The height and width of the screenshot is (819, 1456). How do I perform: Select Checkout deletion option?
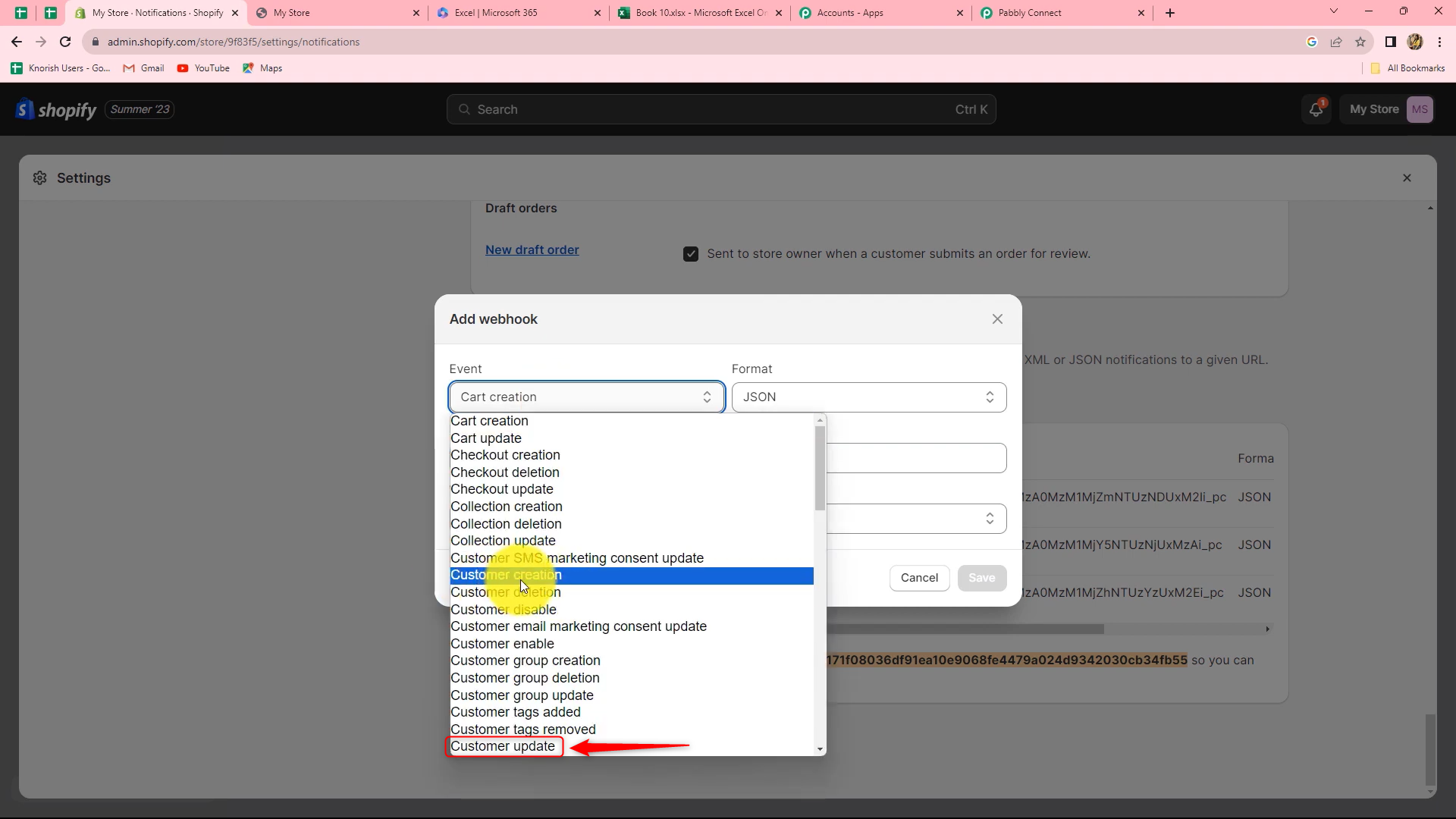(632, 472)
